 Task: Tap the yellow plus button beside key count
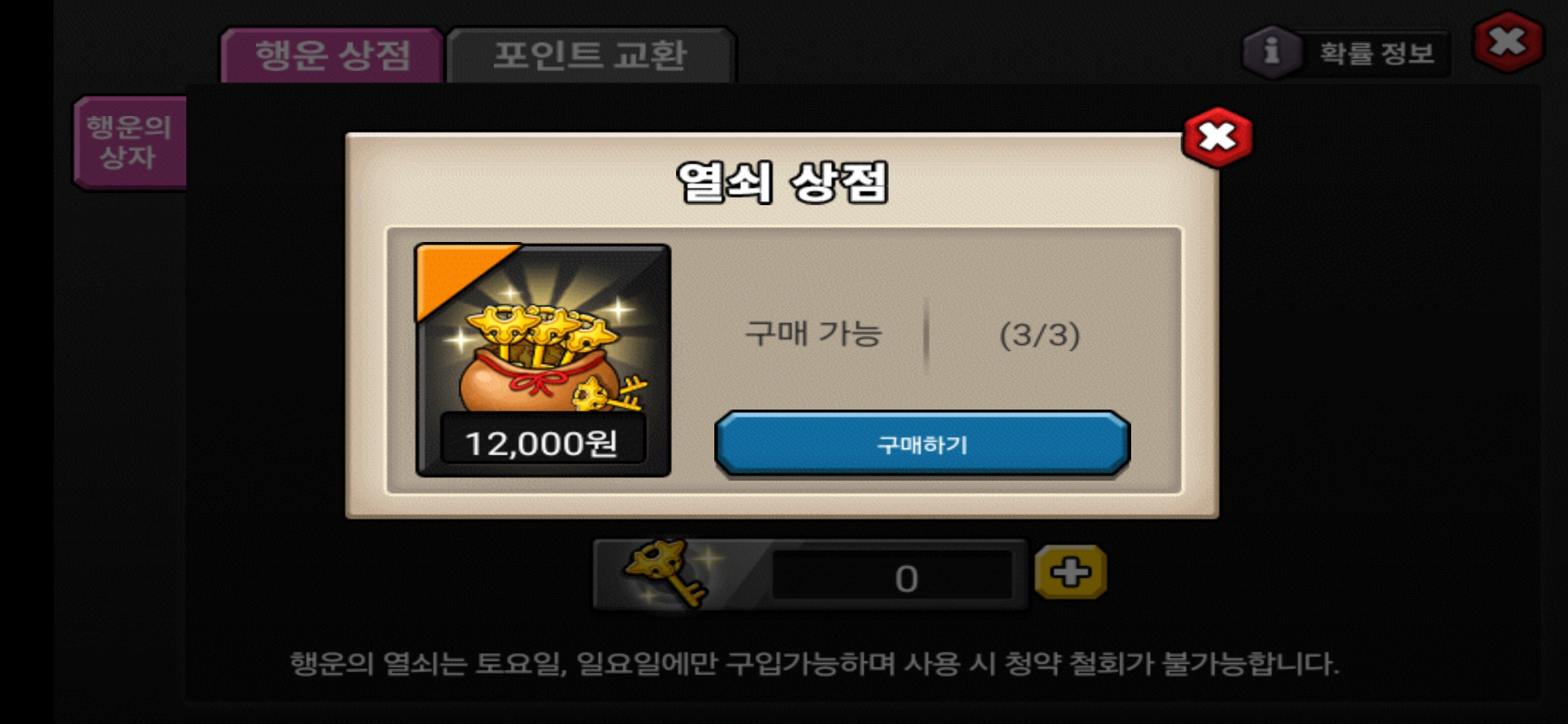[1070, 572]
